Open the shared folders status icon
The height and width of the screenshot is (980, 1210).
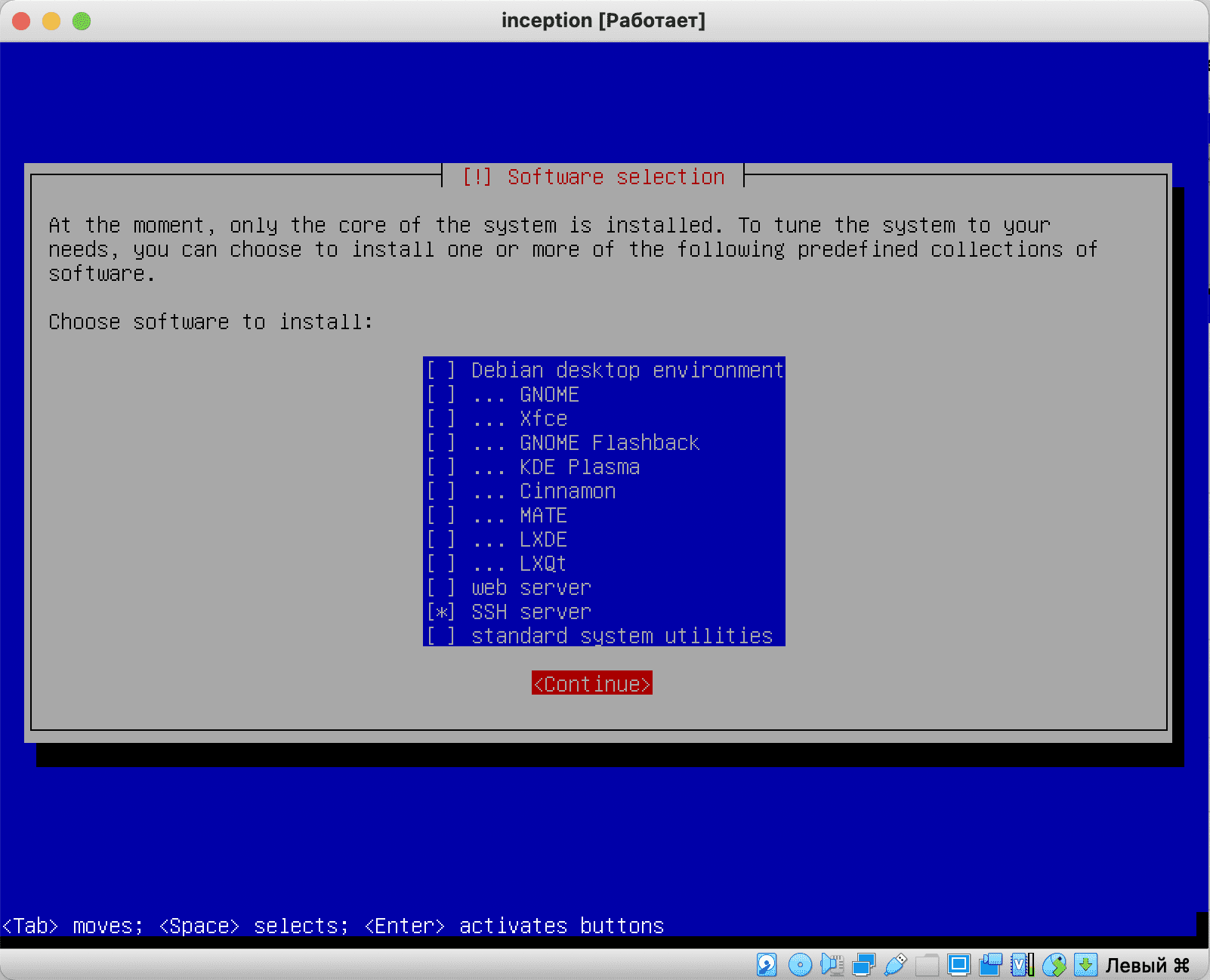928,964
